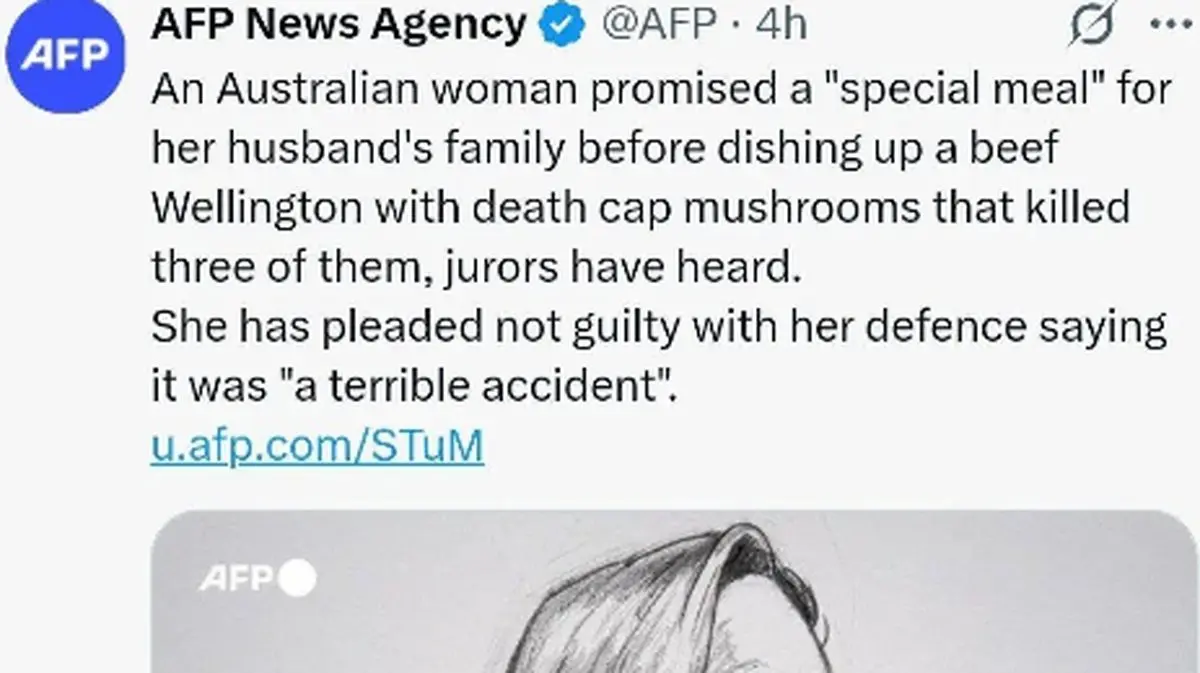Image resolution: width=1200 pixels, height=673 pixels.
Task: Click the AFP watermark logo in image
Action: click(x=240, y=578)
